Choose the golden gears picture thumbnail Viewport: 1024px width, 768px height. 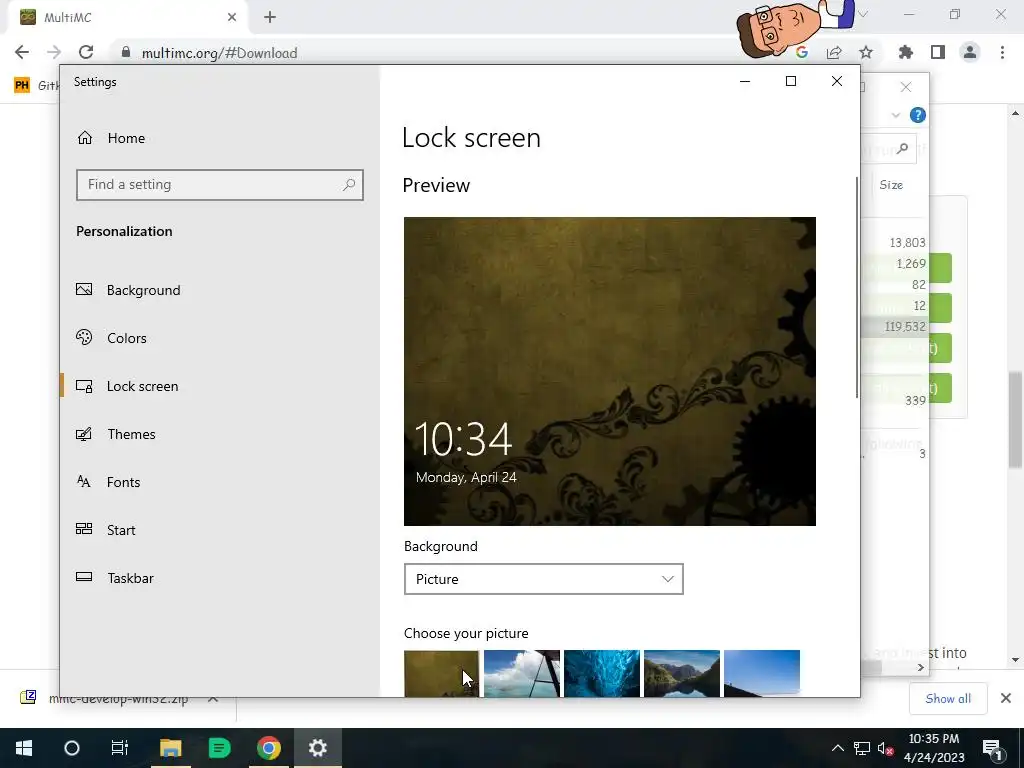pyautogui.click(x=441, y=673)
